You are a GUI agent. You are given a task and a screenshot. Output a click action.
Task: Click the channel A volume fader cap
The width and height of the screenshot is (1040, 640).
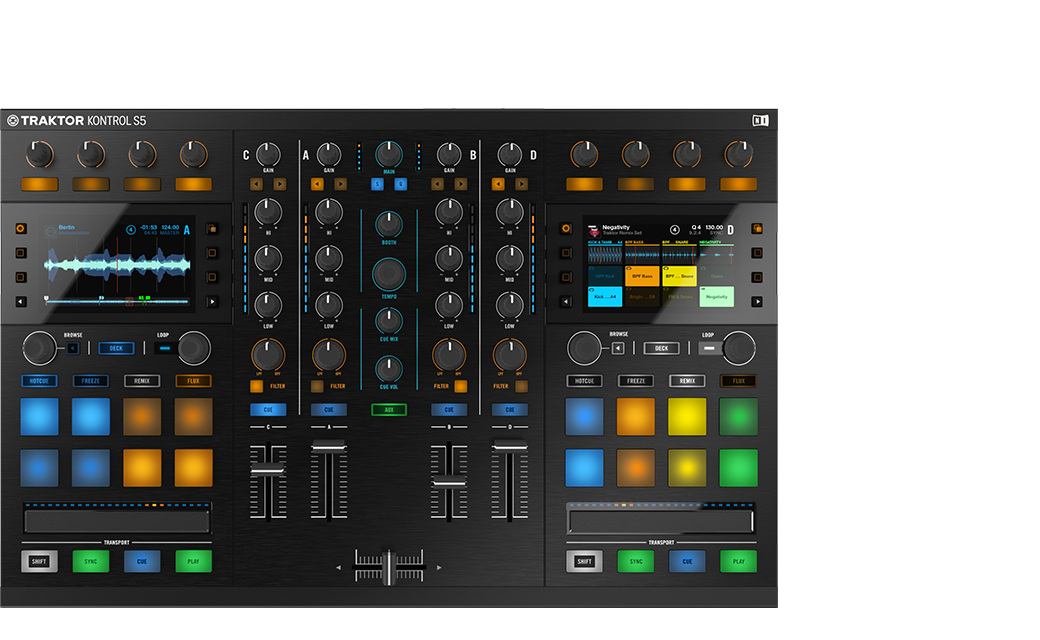(x=329, y=446)
